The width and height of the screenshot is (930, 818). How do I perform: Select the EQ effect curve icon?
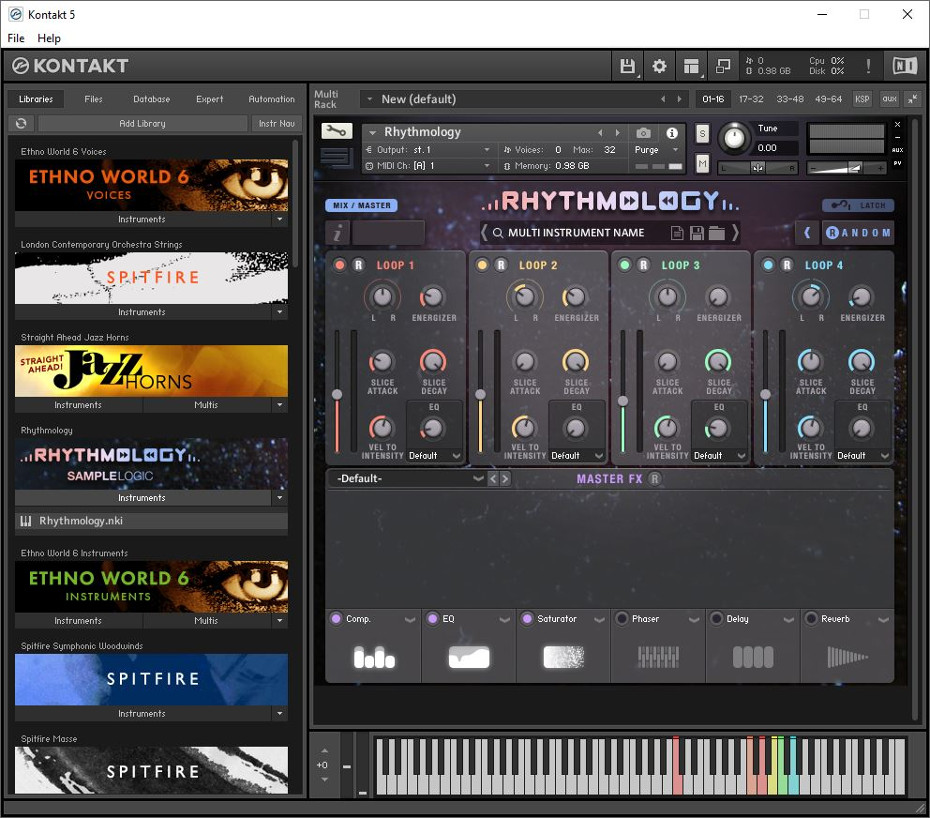tap(469, 657)
